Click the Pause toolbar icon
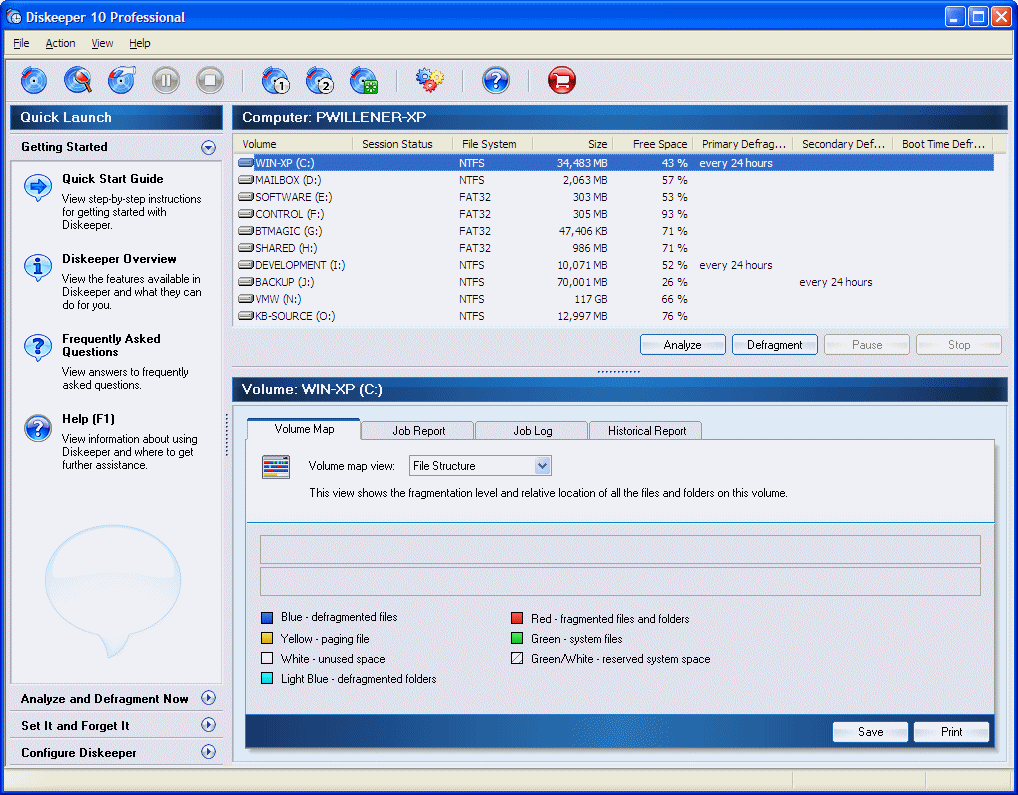Screen dimensions: 1018x795 166,80
